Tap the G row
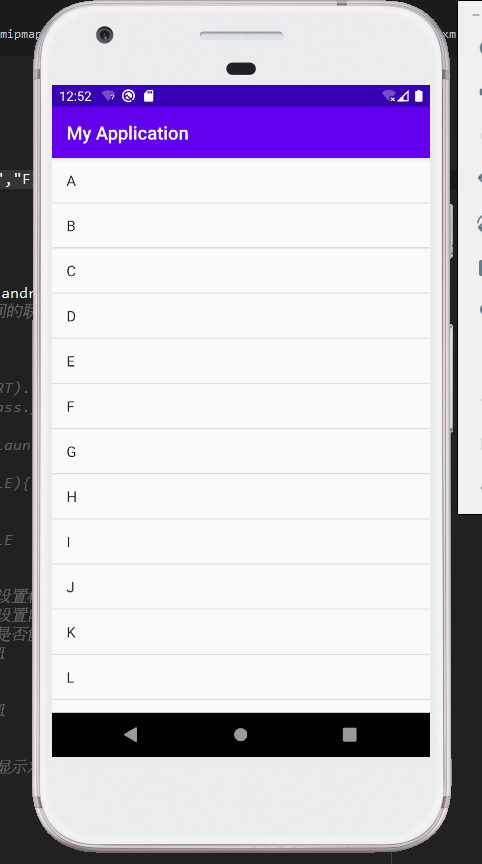The height and width of the screenshot is (864, 482). click(241, 452)
